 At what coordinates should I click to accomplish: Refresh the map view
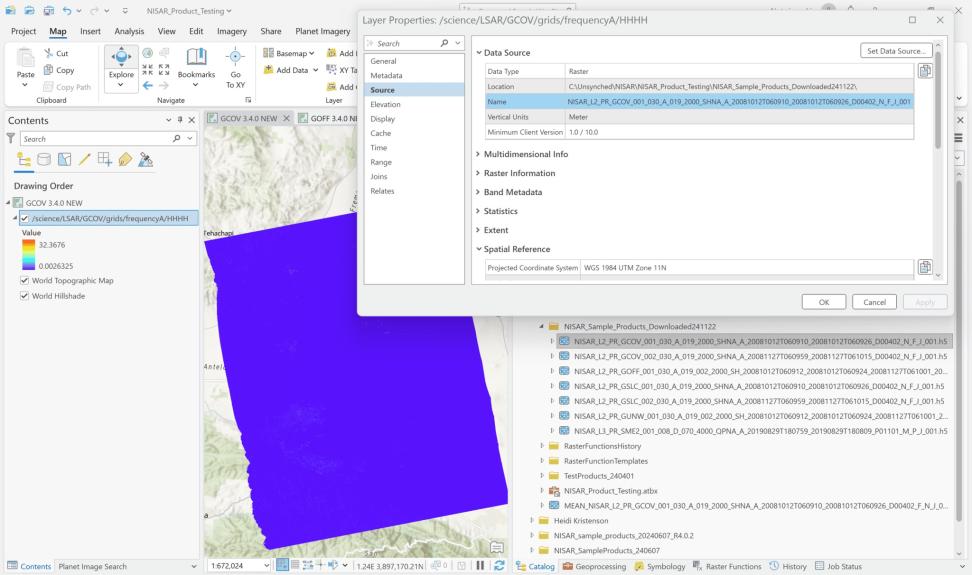499,565
